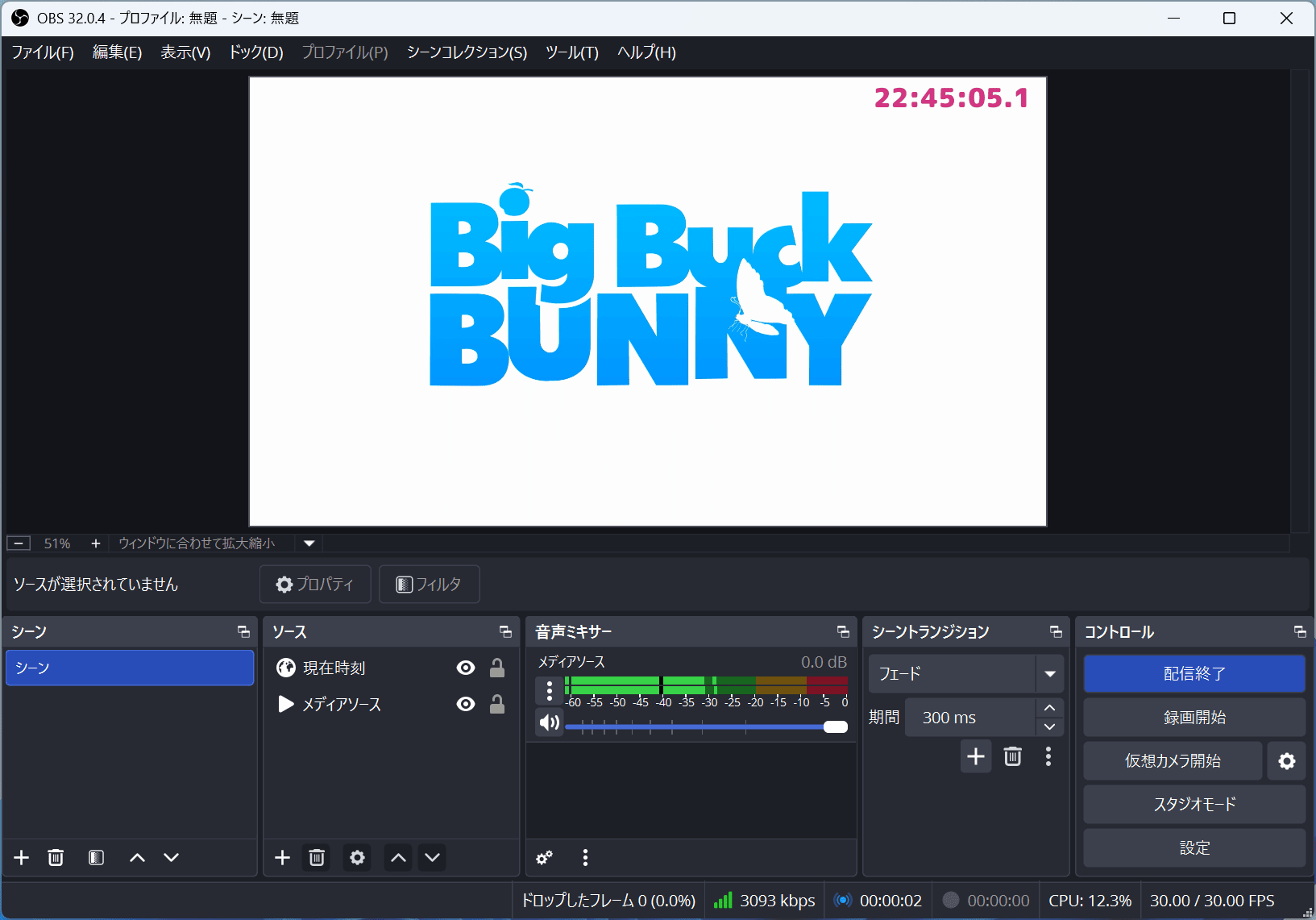Click the 録画開始 button
This screenshot has width=1316, height=920.
1194,717
